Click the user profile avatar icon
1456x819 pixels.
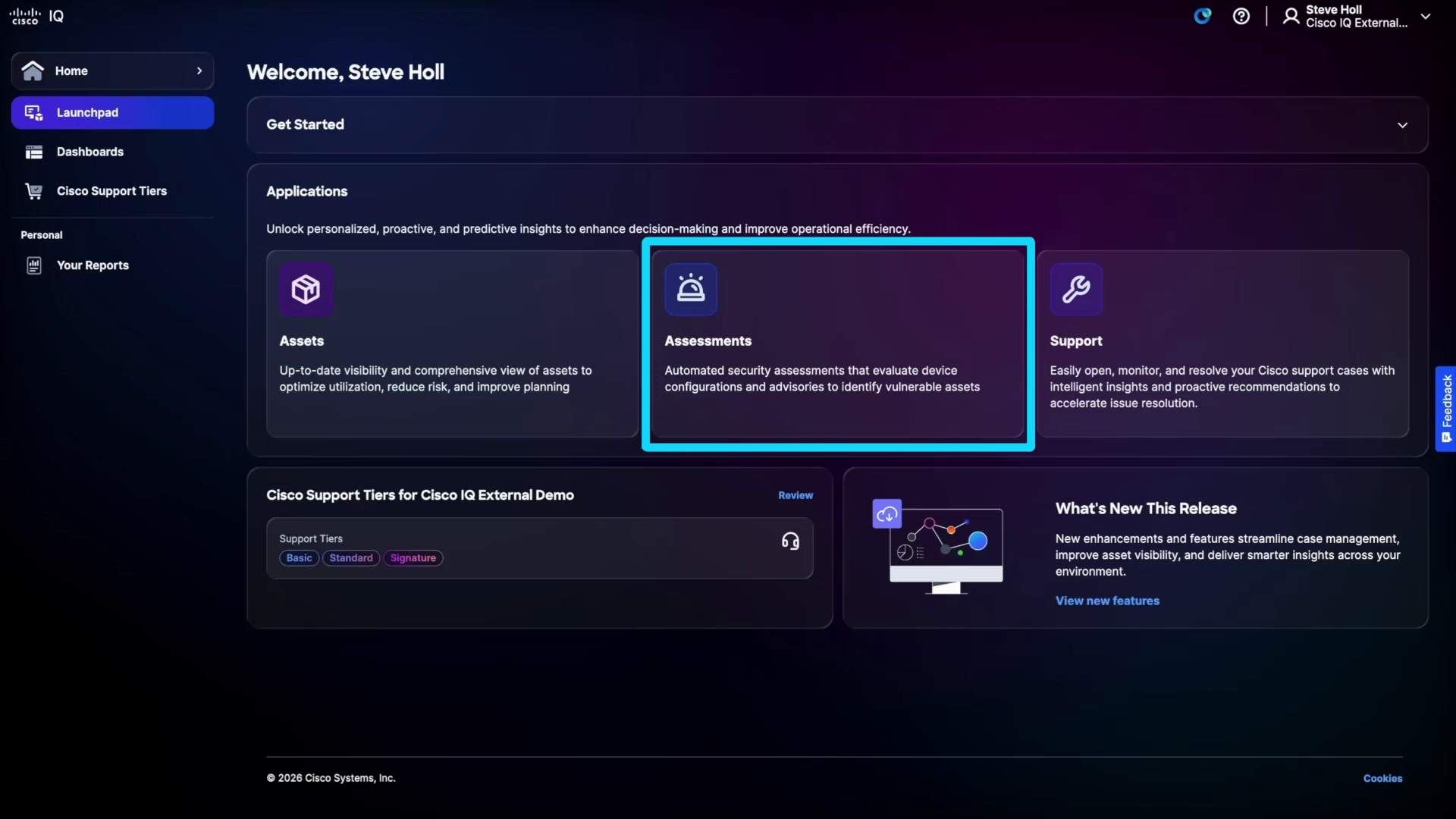pyautogui.click(x=1291, y=16)
